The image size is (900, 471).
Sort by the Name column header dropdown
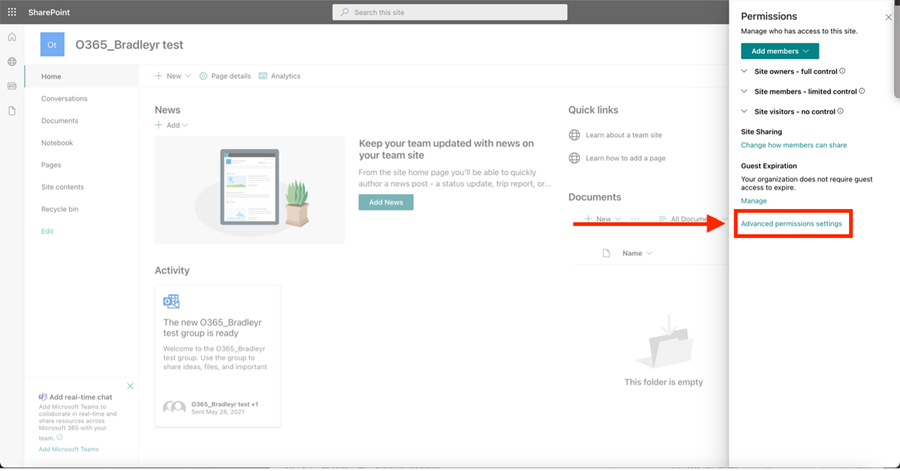coord(637,253)
